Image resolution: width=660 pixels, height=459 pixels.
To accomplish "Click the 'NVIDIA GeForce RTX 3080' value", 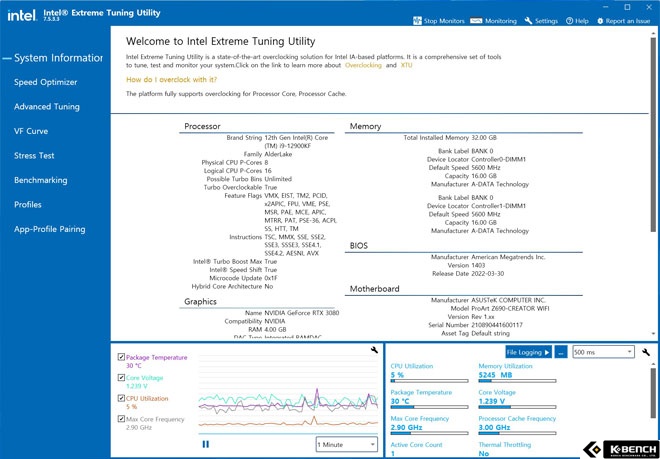I will [302, 313].
